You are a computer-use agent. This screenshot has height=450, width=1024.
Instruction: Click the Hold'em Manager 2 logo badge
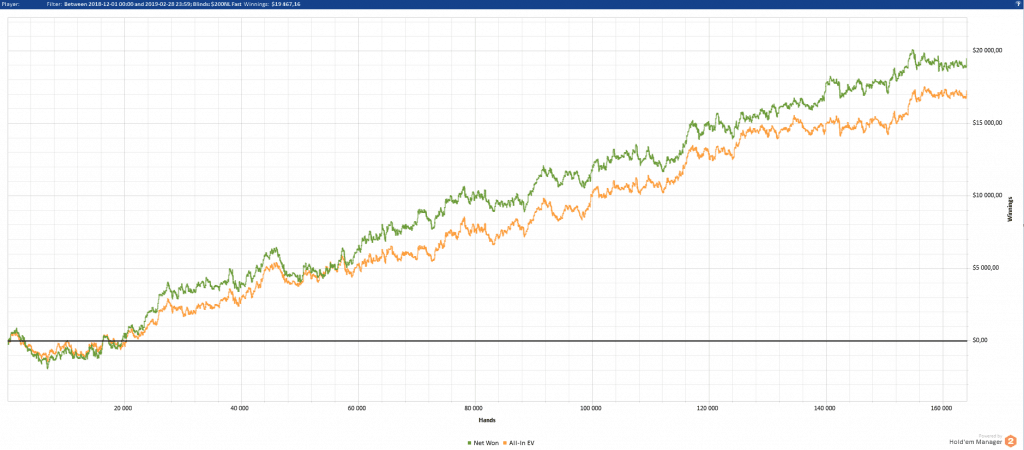1011,441
